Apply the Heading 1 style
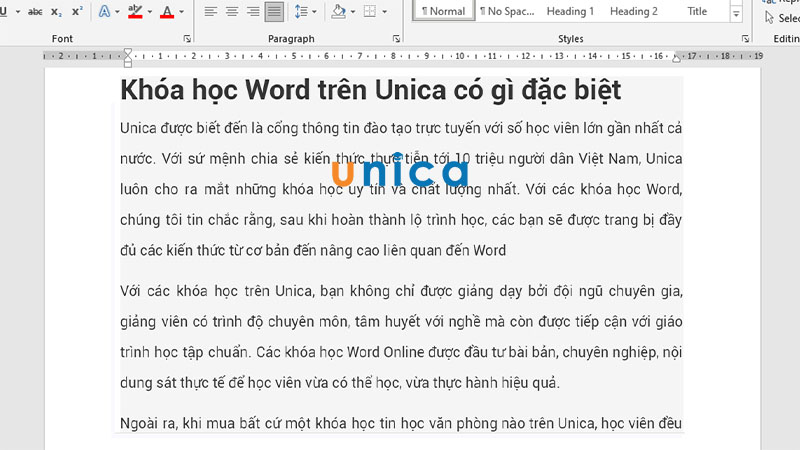800x450 pixels. 570,12
